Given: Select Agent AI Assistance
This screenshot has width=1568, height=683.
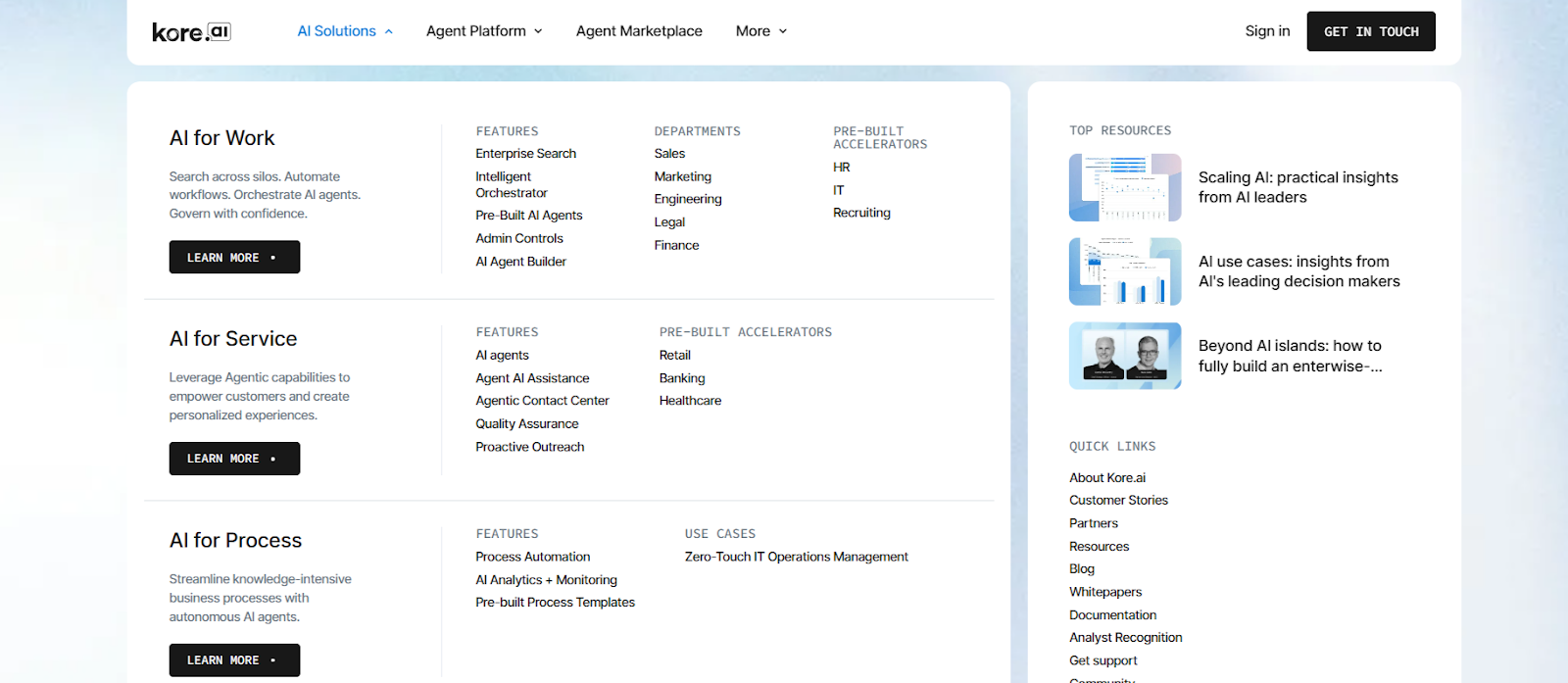Looking at the screenshot, I should click(532, 378).
